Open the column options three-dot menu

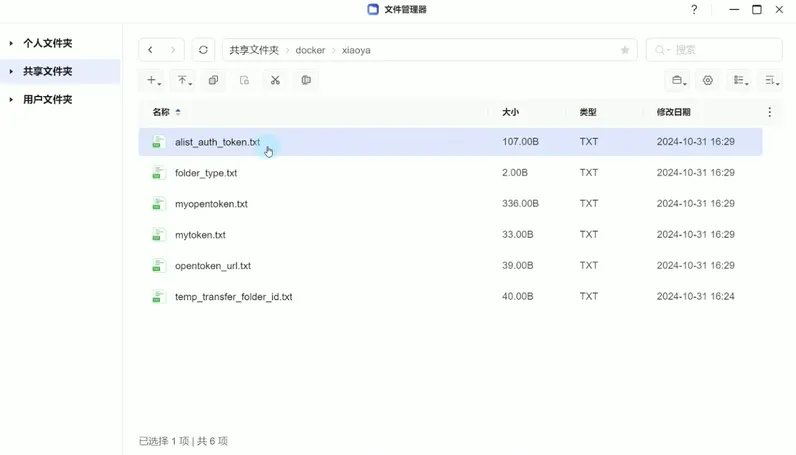pos(769,112)
